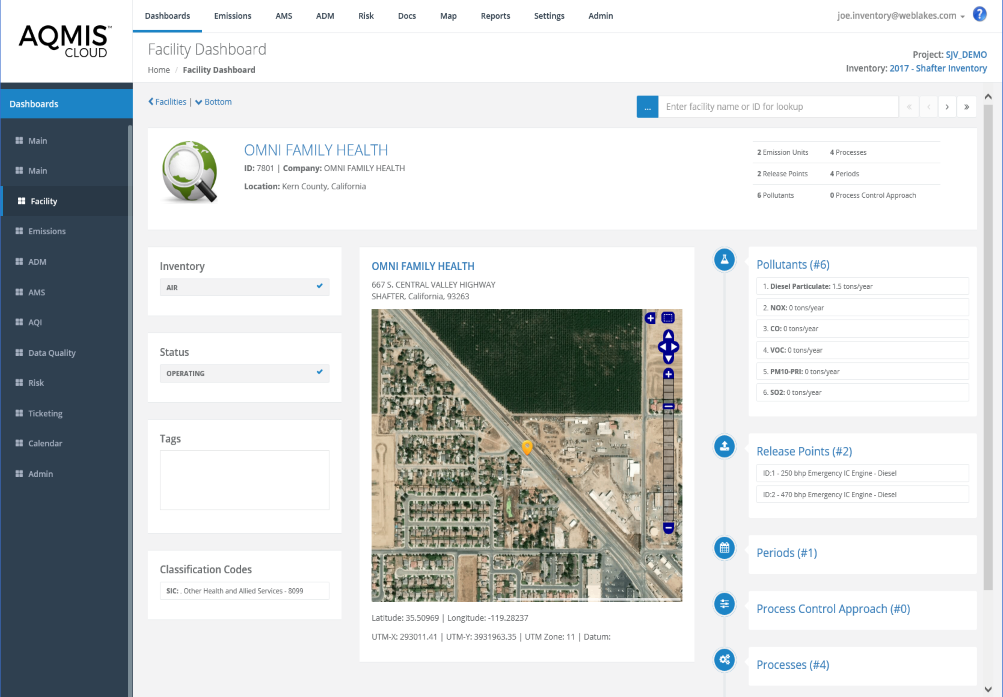Image resolution: width=1003 pixels, height=697 pixels.
Task: Open the SJV_DEMO project link
Action: pos(966,55)
